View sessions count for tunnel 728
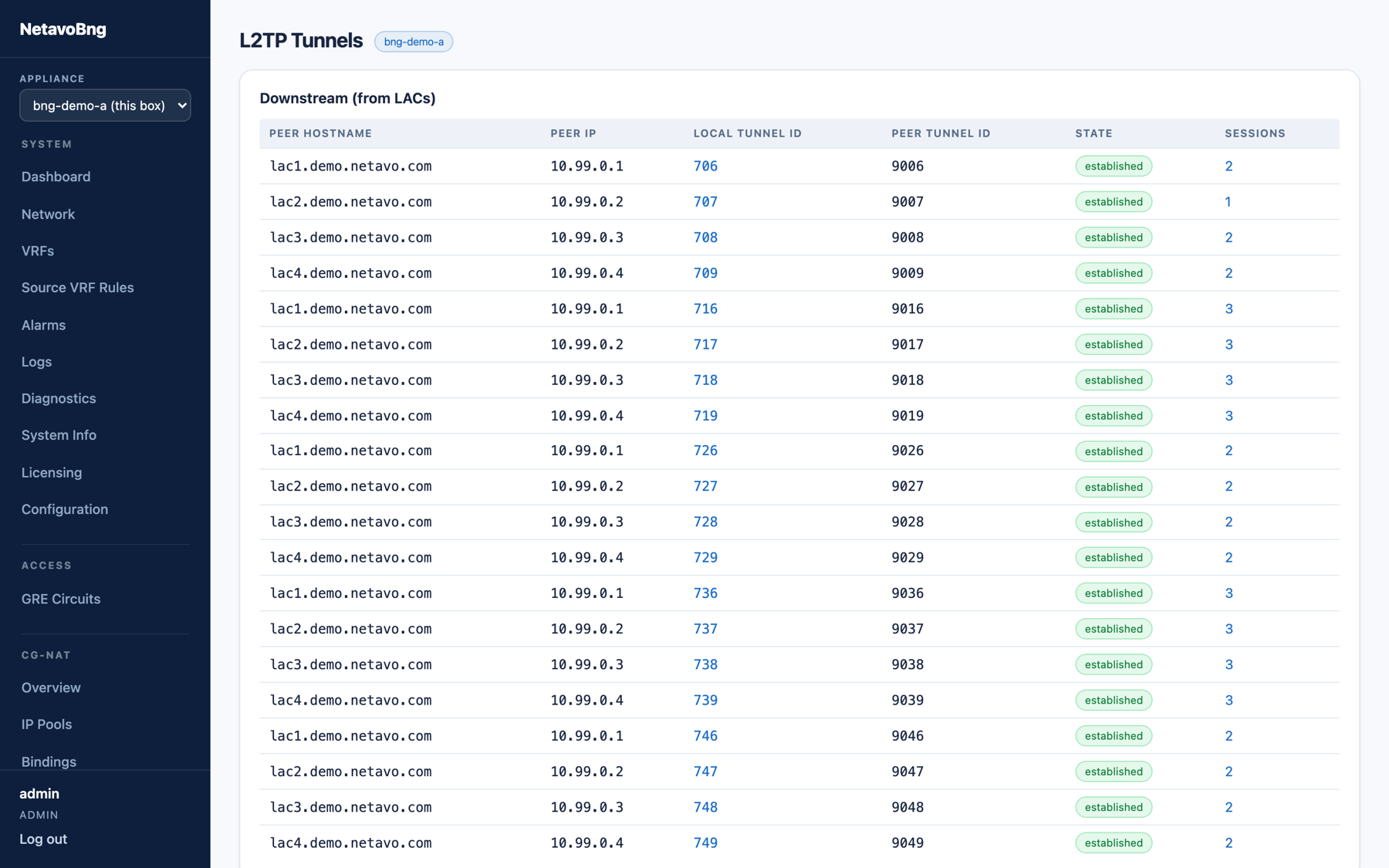The width and height of the screenshot is (1389, 868). point(1228,522)
